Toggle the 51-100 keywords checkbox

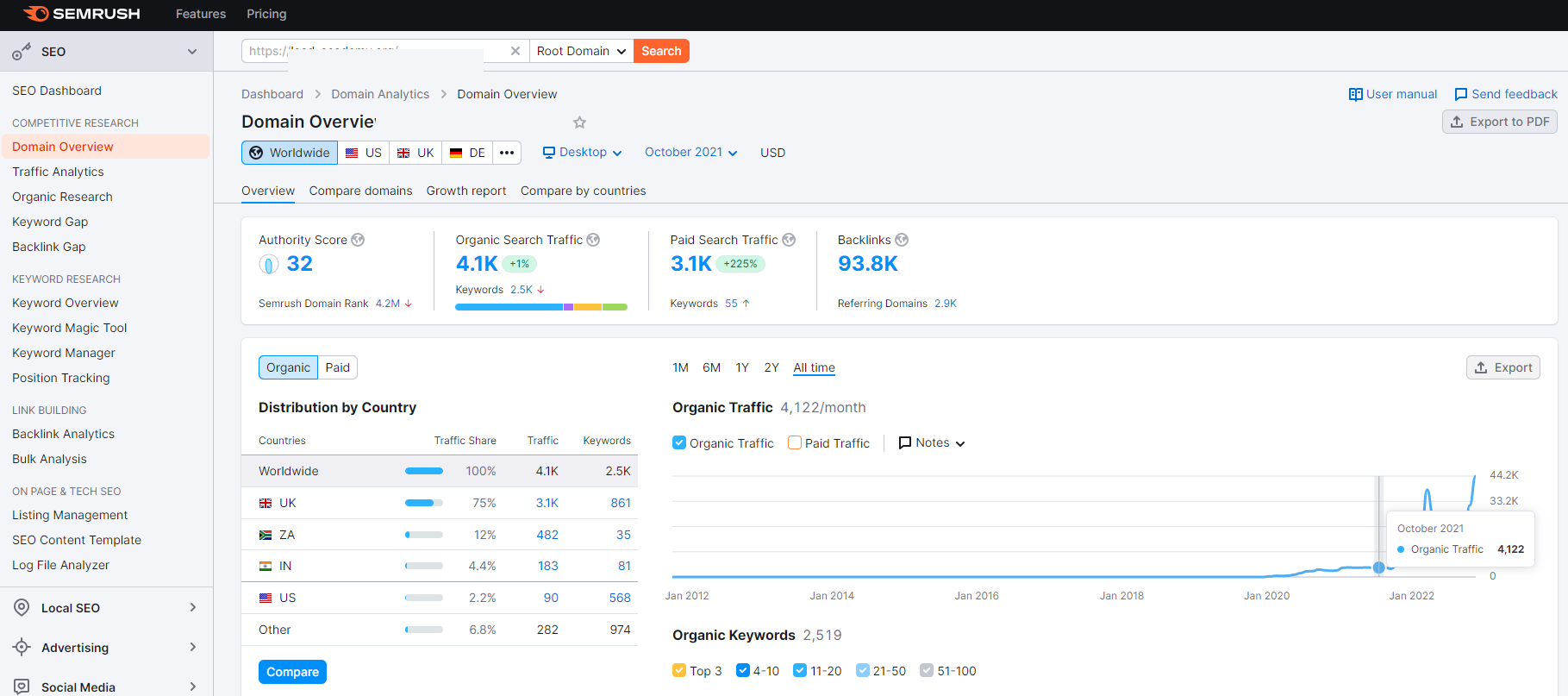pyautogui.click(x=927, y=670)
